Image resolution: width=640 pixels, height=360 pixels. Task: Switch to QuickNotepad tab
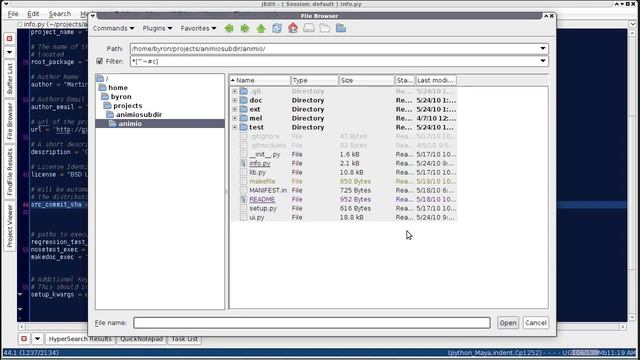[x=141, y=339]
